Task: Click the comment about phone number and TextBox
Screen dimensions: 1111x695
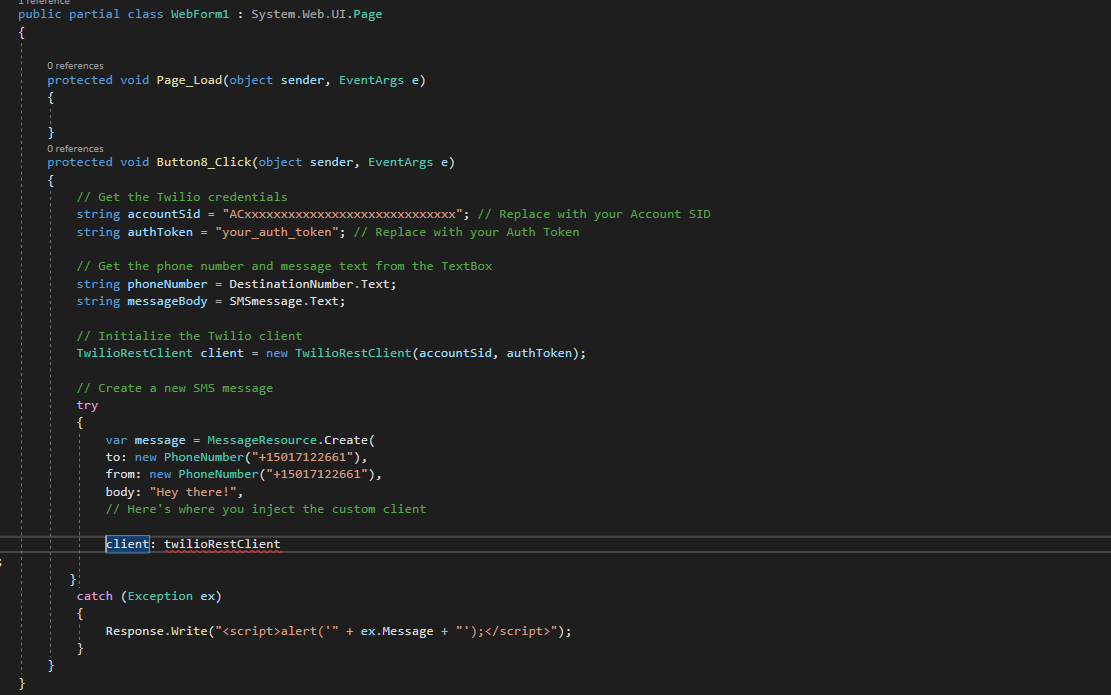Action: [284, 266]
